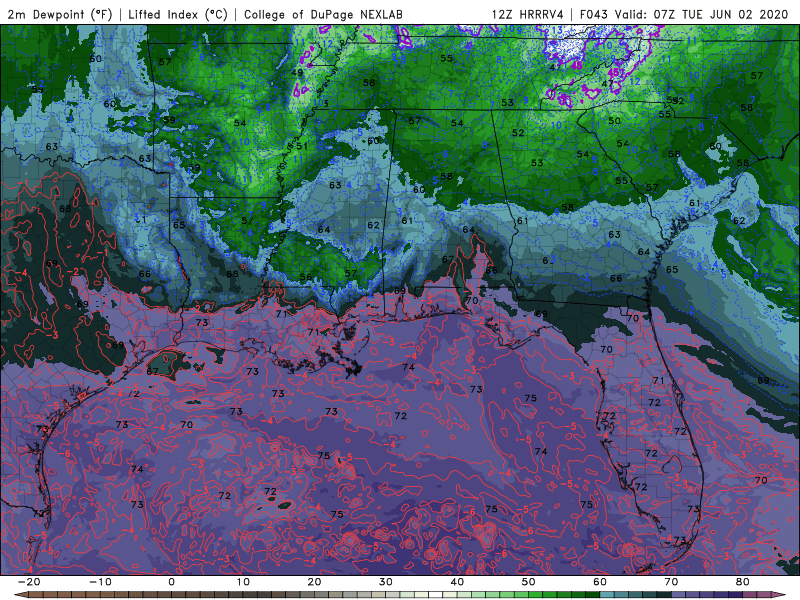800x600 pixels.
Task: Click the '80' colorbar scale label
Action: point(743,582)
